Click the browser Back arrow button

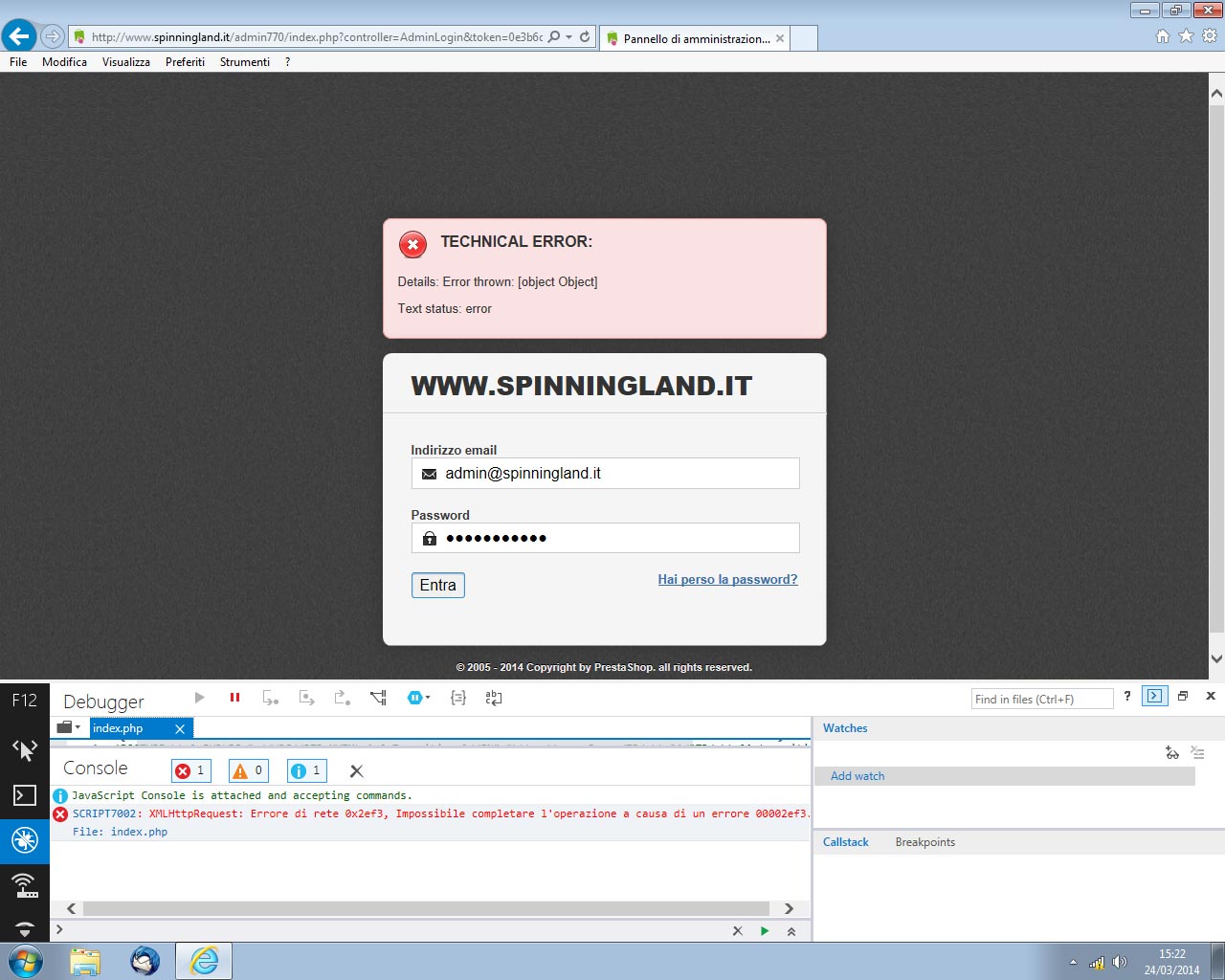point(19,36)
